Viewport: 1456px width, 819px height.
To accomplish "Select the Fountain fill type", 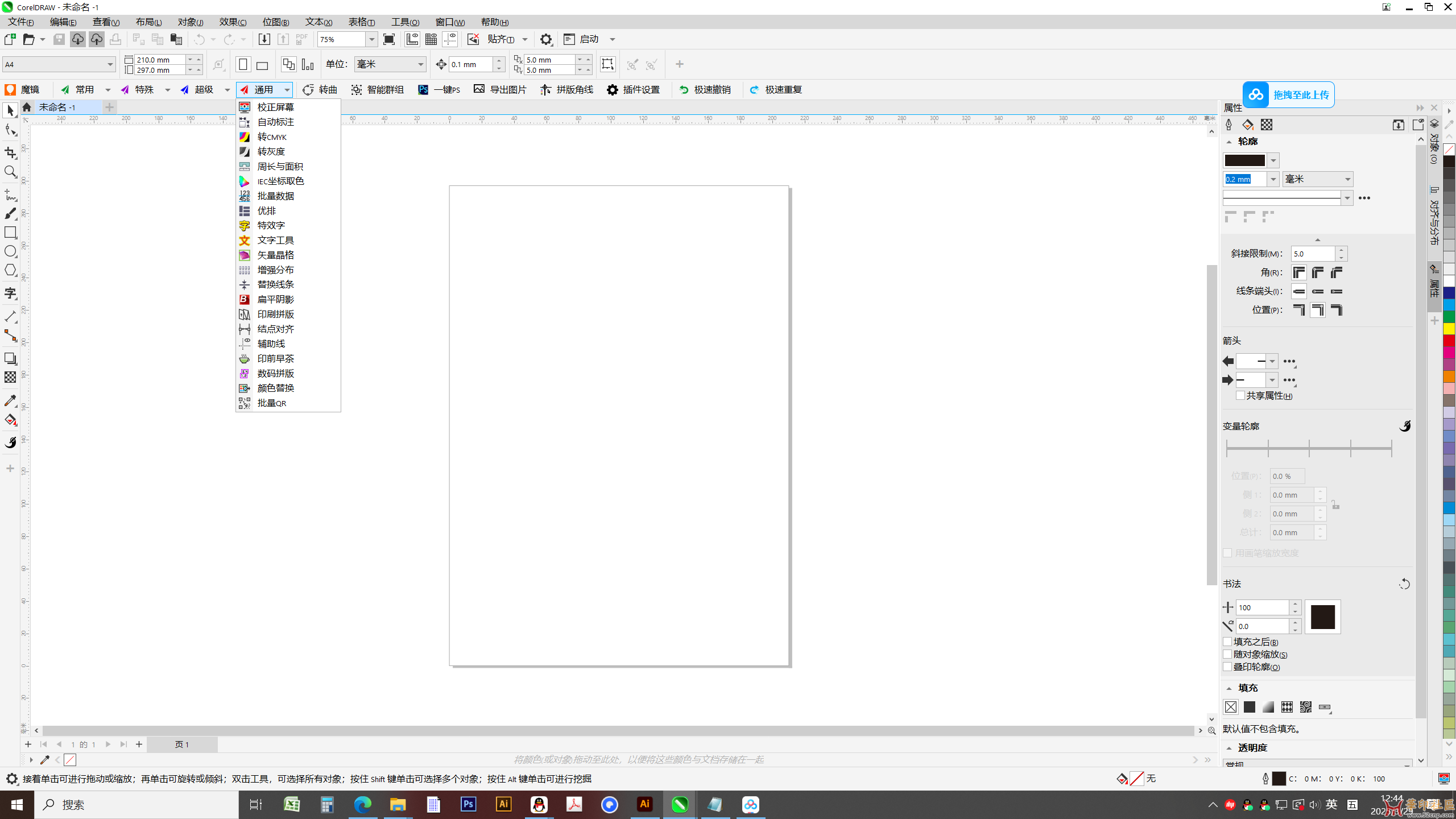I will 1268,707.
